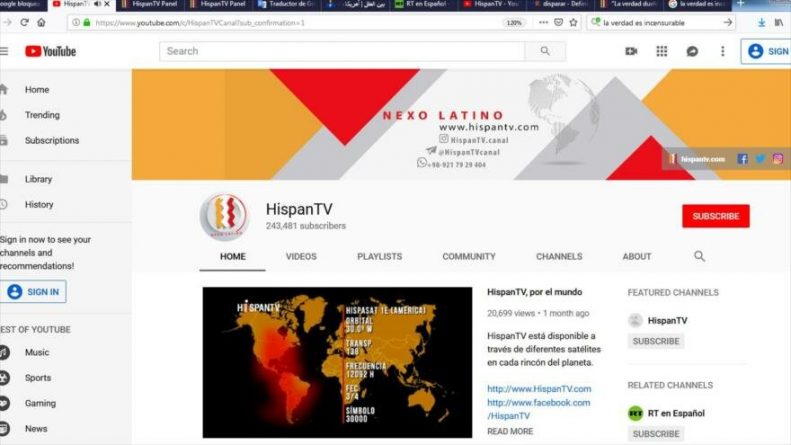Screen dimensions: 791x445
Task: Open the ABOUT tab of HispanTV
Action: (637, 257)
